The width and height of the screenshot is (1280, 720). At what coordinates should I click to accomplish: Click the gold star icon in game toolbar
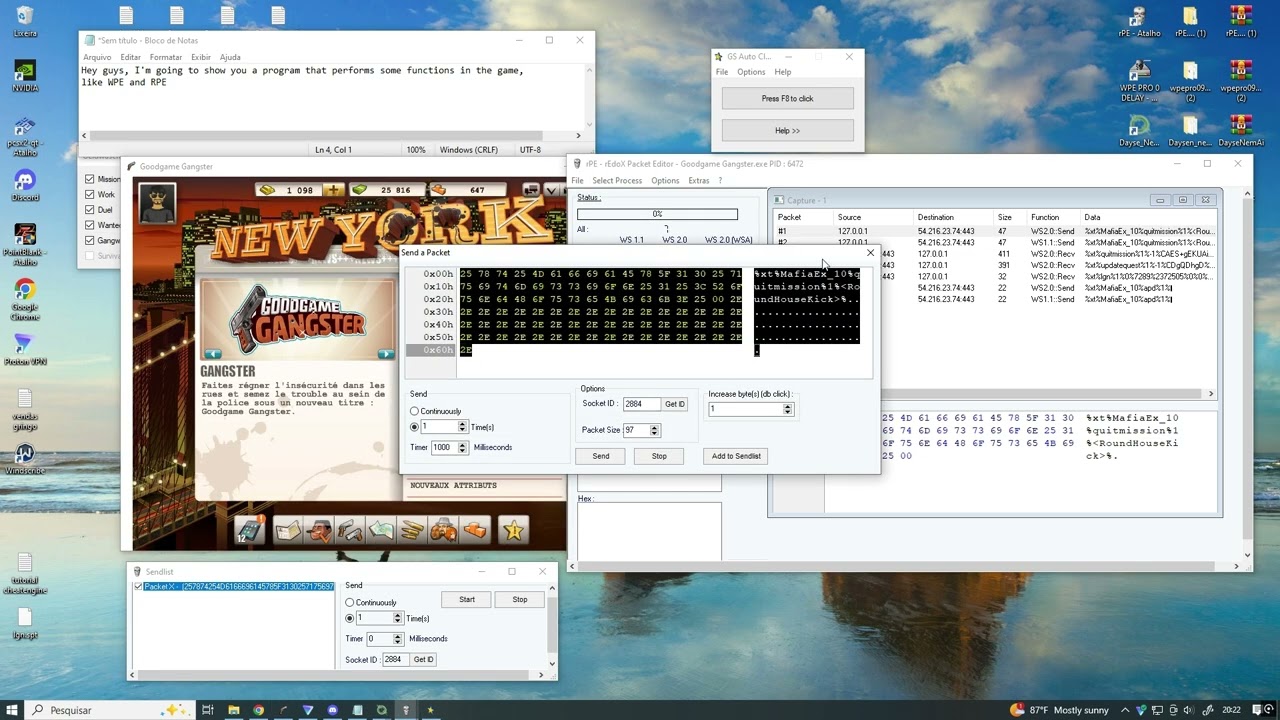click(513, 530)
